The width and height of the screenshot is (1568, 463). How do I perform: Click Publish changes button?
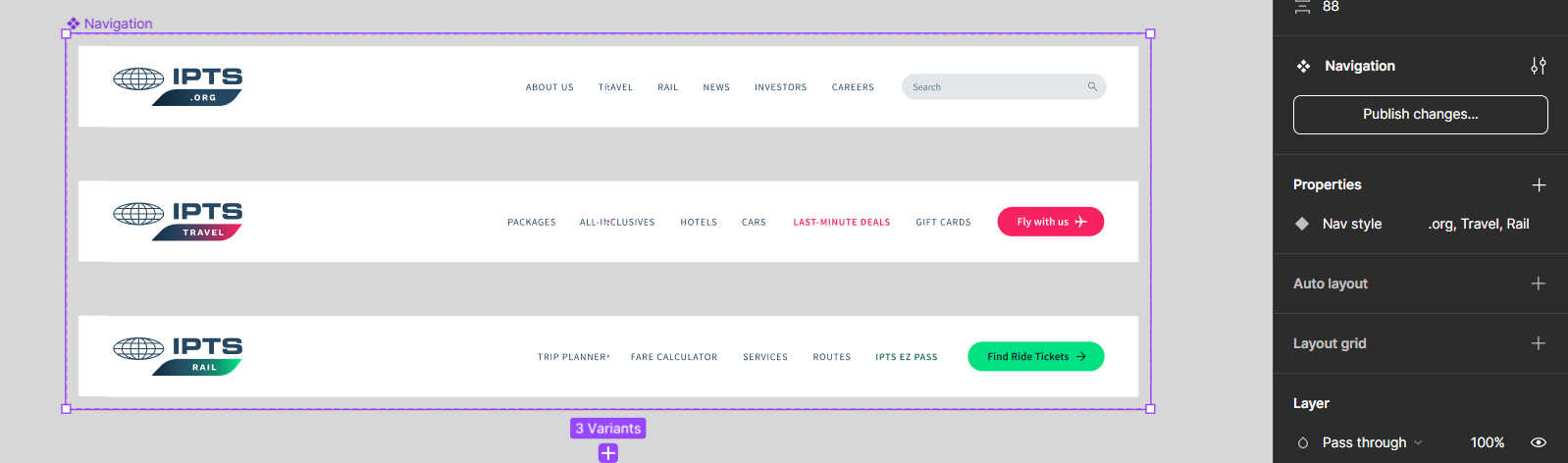1420,115
